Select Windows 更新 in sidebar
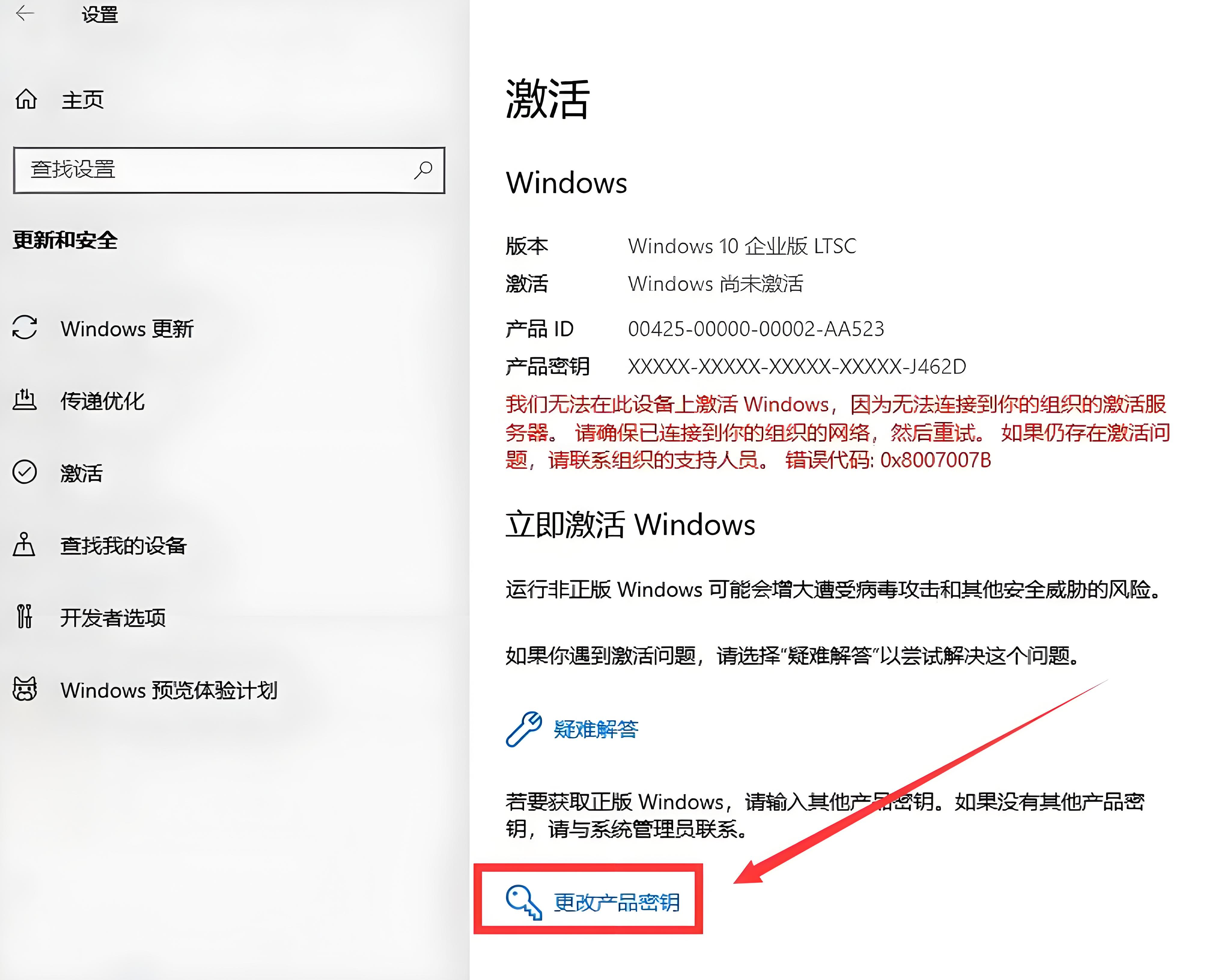 [127, 329]
